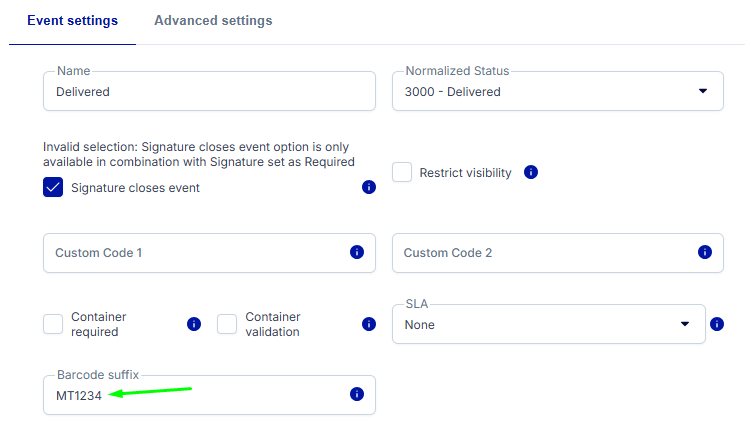745x435 pixels.
Task: Uncheck Signature closes event checkbox
Action: [x=53, y=187]
